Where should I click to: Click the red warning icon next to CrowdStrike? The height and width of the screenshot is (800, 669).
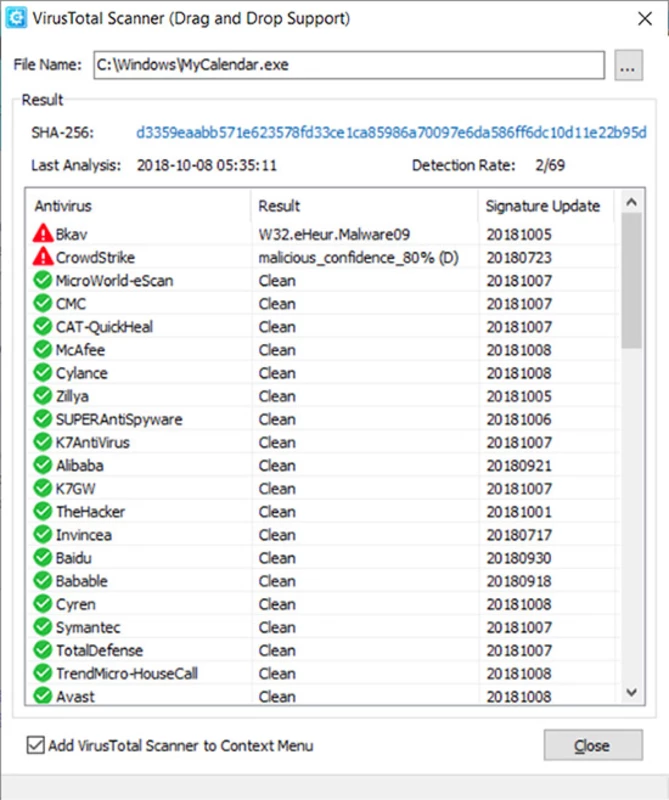tap(43, 257)
